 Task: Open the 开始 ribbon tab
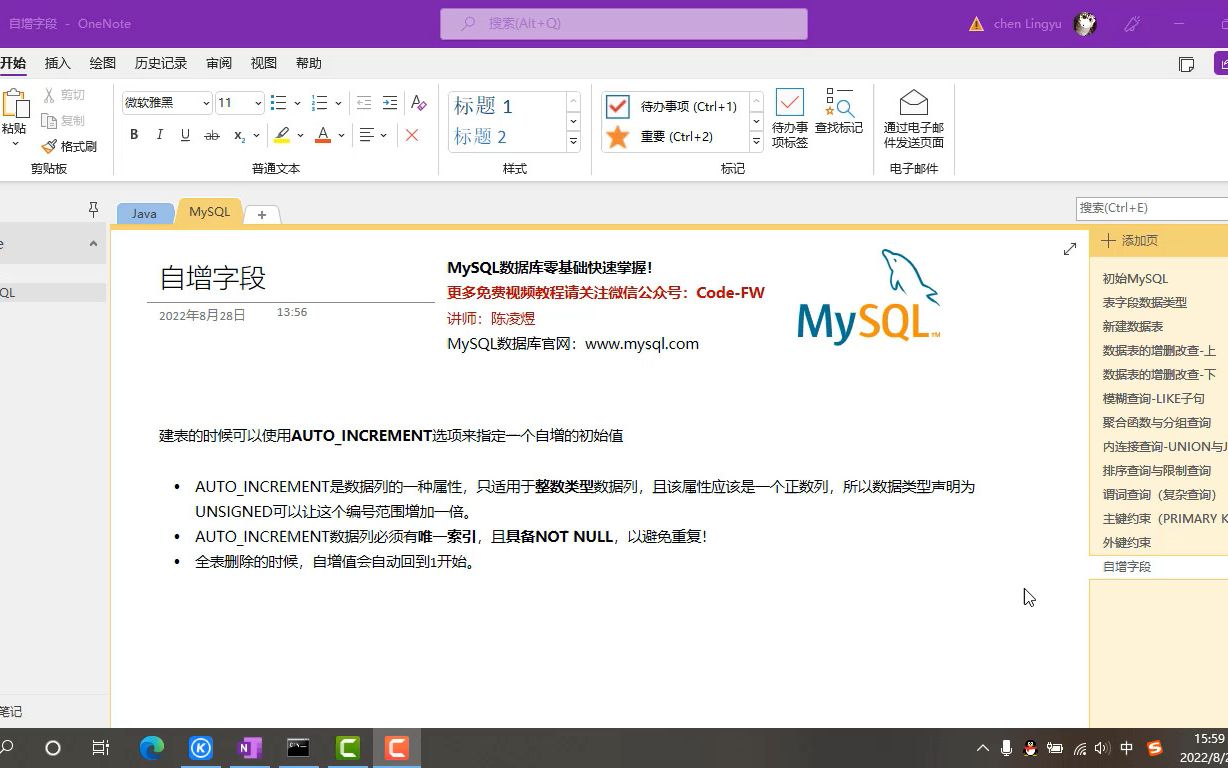click(x=12, y=63)
